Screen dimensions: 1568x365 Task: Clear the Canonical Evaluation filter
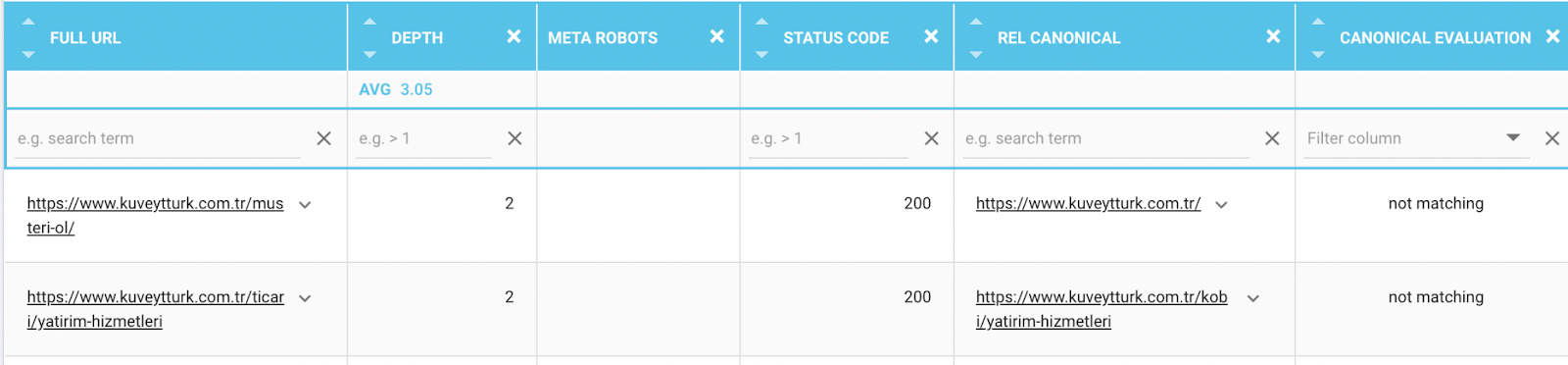(1552, 138)
